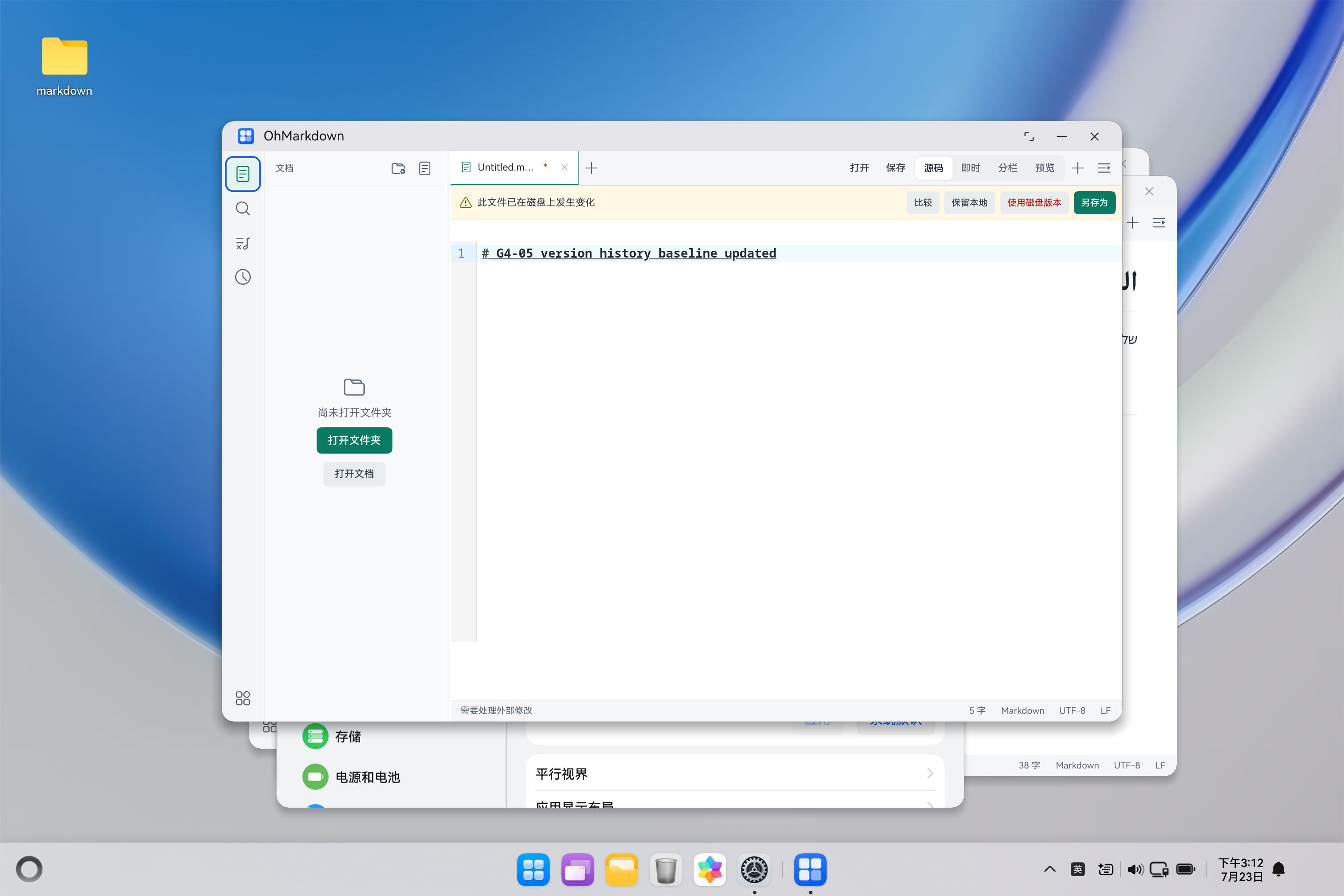Click the battery icon in system tray

coord(1186,869)
